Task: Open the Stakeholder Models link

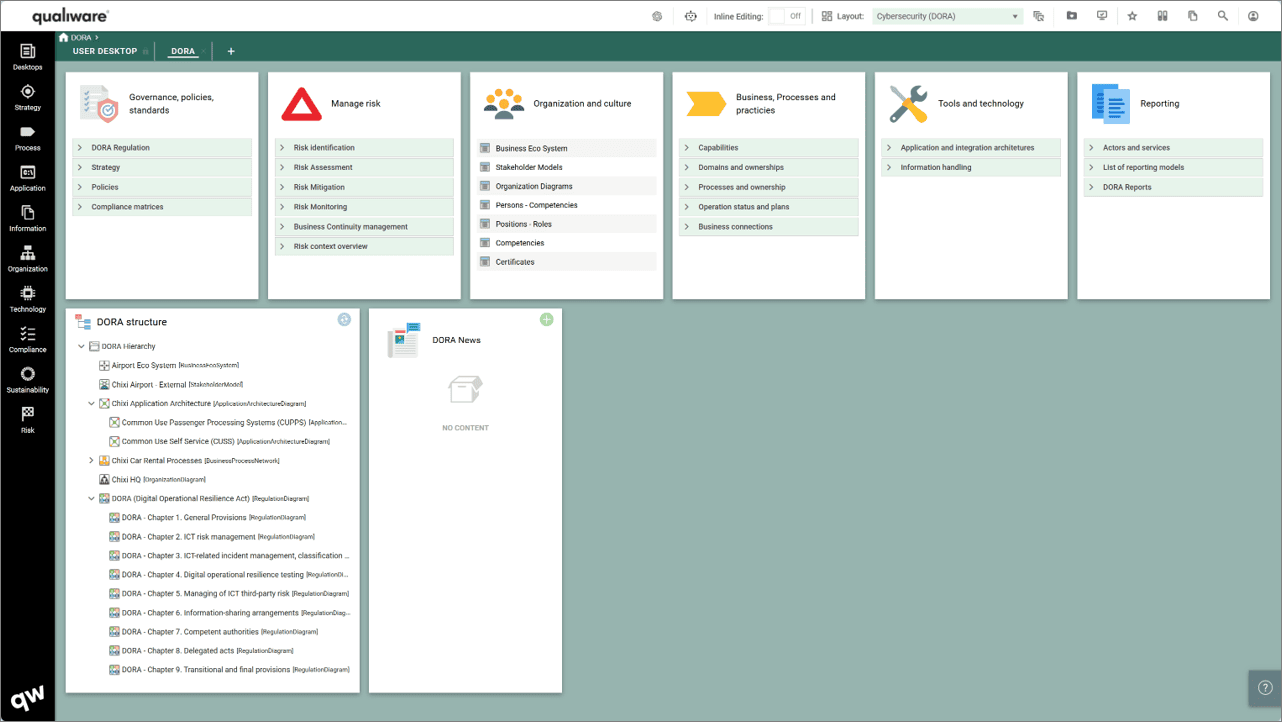Action: coord(529,168)
